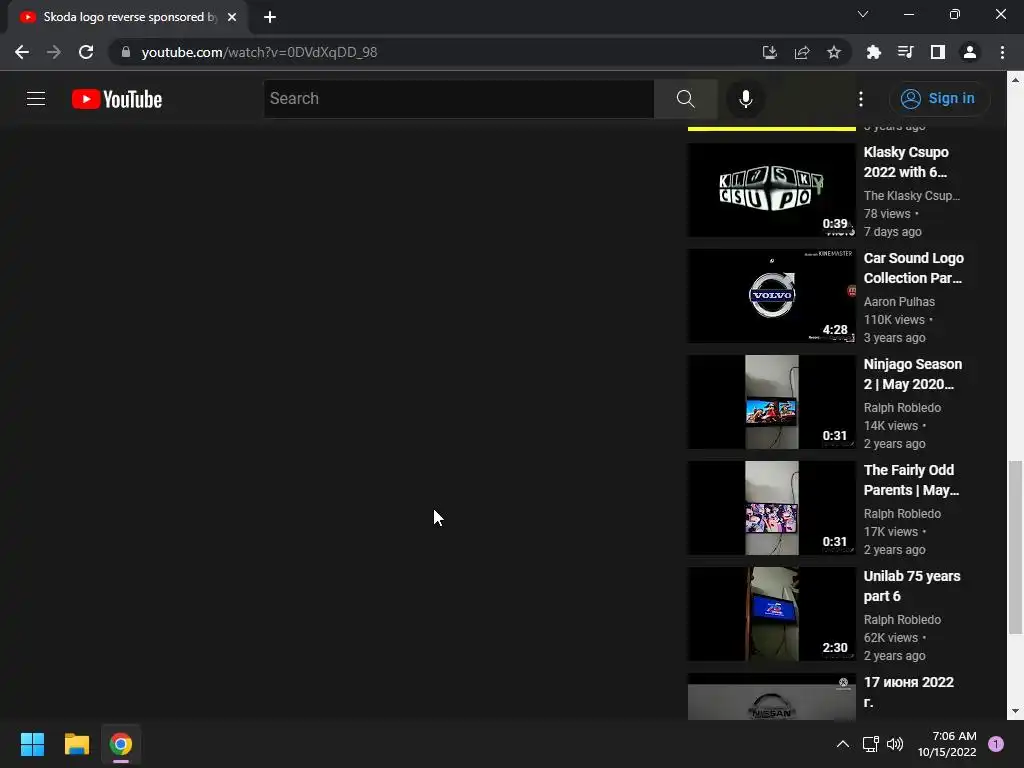This screenshot has height=768, width=1024.
Task: Open Klasky Csupo 2022 with 6… title
Action: [906, 162]
